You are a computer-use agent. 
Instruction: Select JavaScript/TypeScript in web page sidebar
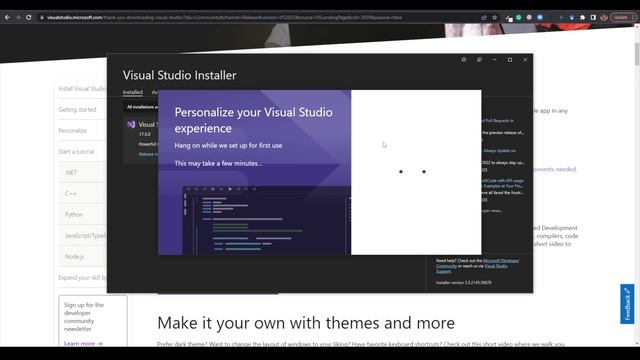[85, 236]
